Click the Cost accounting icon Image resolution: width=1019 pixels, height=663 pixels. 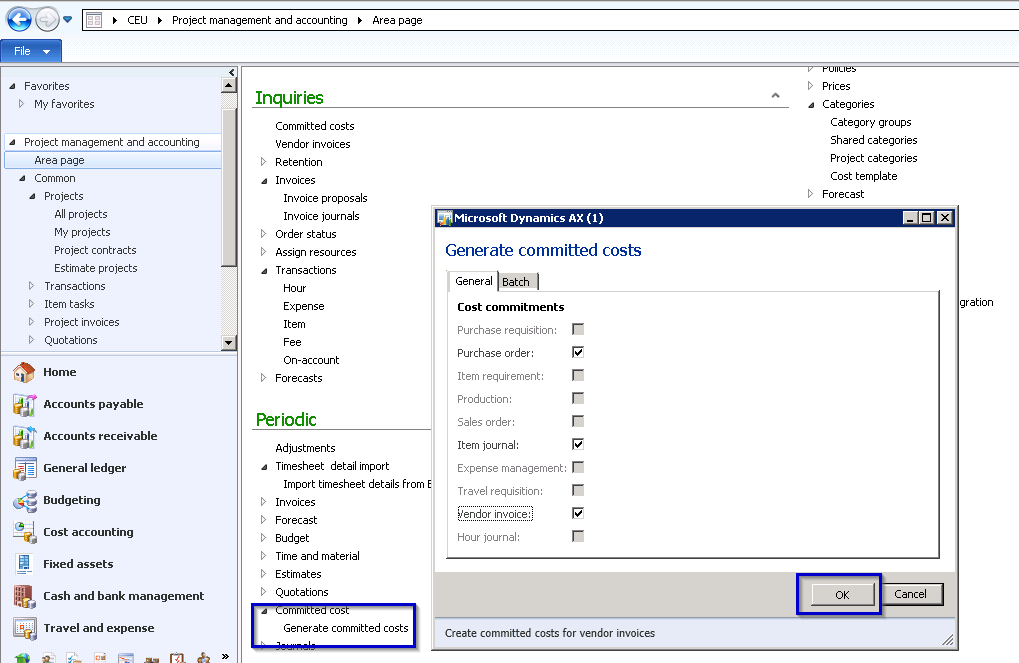coord(24,532)
